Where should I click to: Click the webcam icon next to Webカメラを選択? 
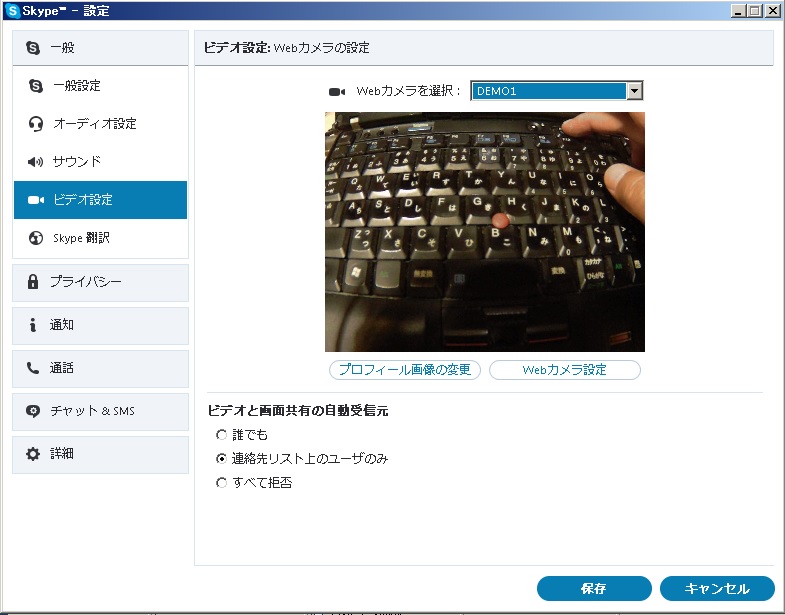[x=337, y=92]
